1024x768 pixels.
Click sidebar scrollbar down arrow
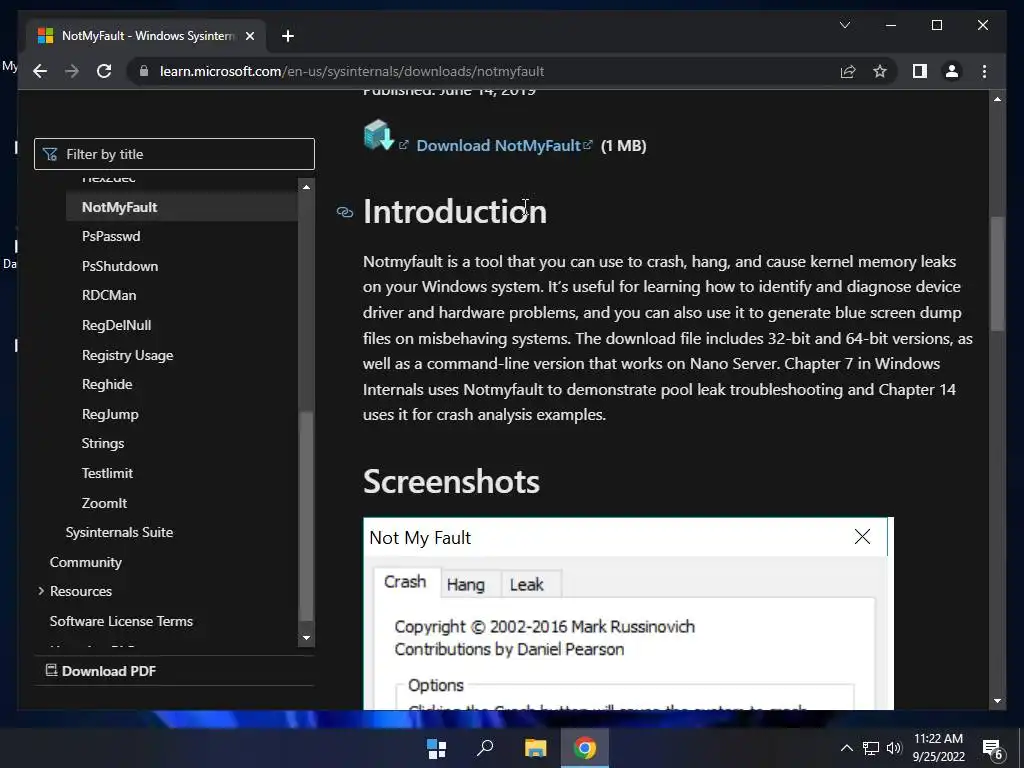click(x=306, y=638)
